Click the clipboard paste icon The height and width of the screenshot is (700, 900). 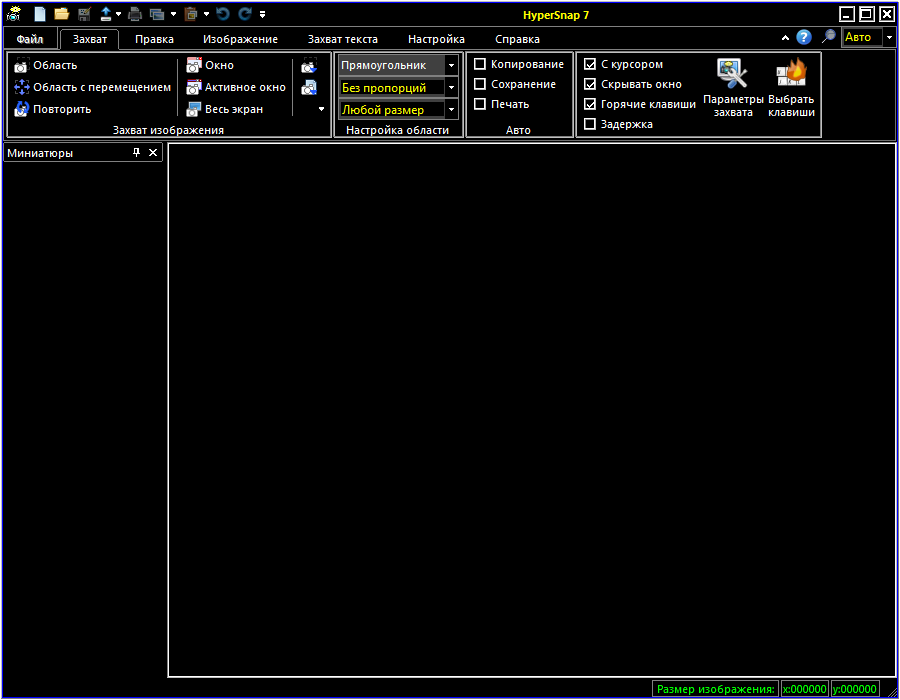pos(191,14)
